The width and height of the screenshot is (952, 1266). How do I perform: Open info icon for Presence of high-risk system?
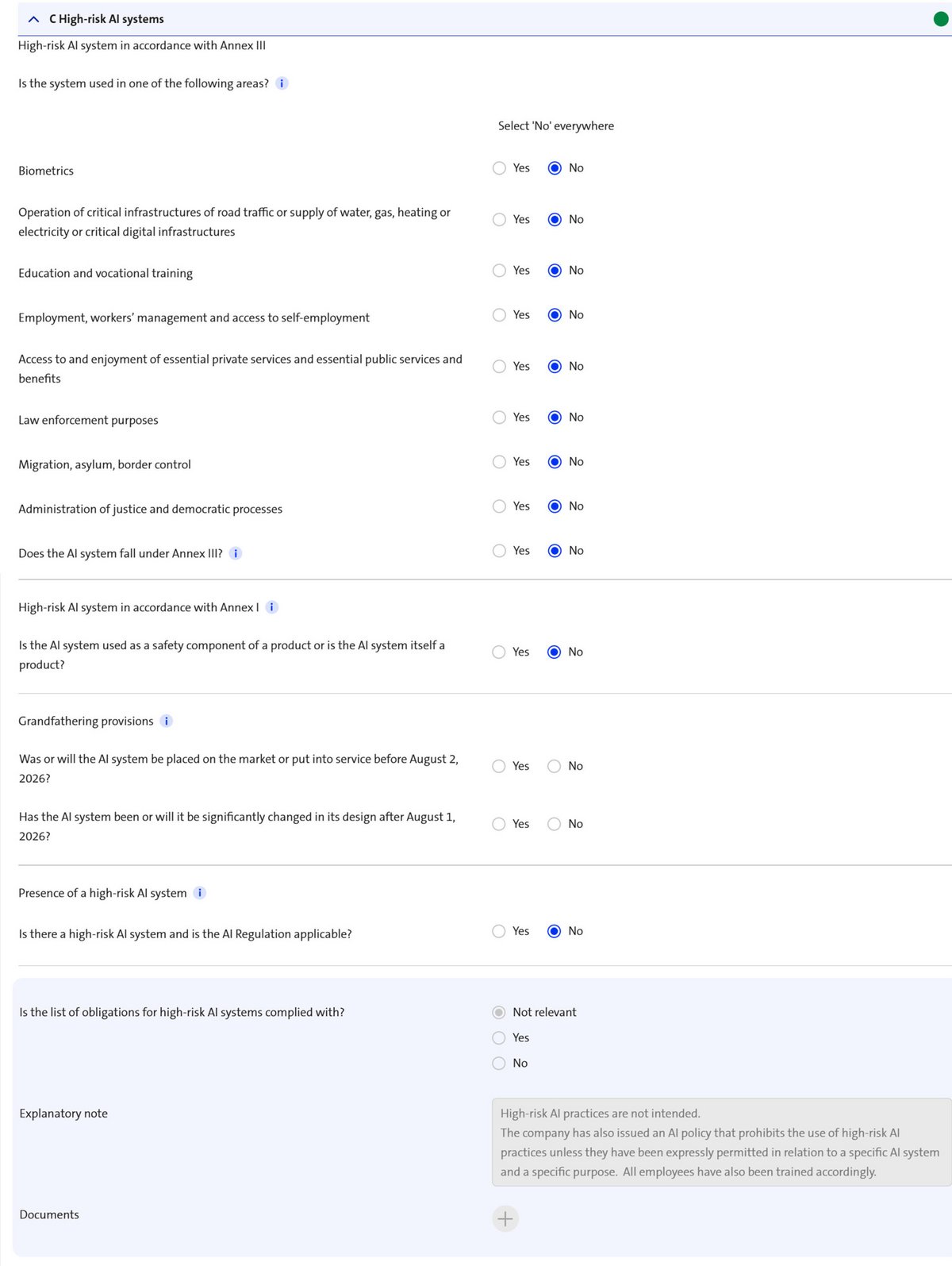coord(200,893)
